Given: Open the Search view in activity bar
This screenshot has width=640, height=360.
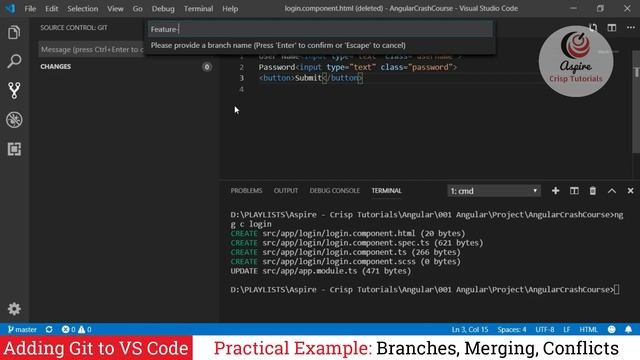Looking at the screenshot, I should pyautogui.click(x=14, y=61).
